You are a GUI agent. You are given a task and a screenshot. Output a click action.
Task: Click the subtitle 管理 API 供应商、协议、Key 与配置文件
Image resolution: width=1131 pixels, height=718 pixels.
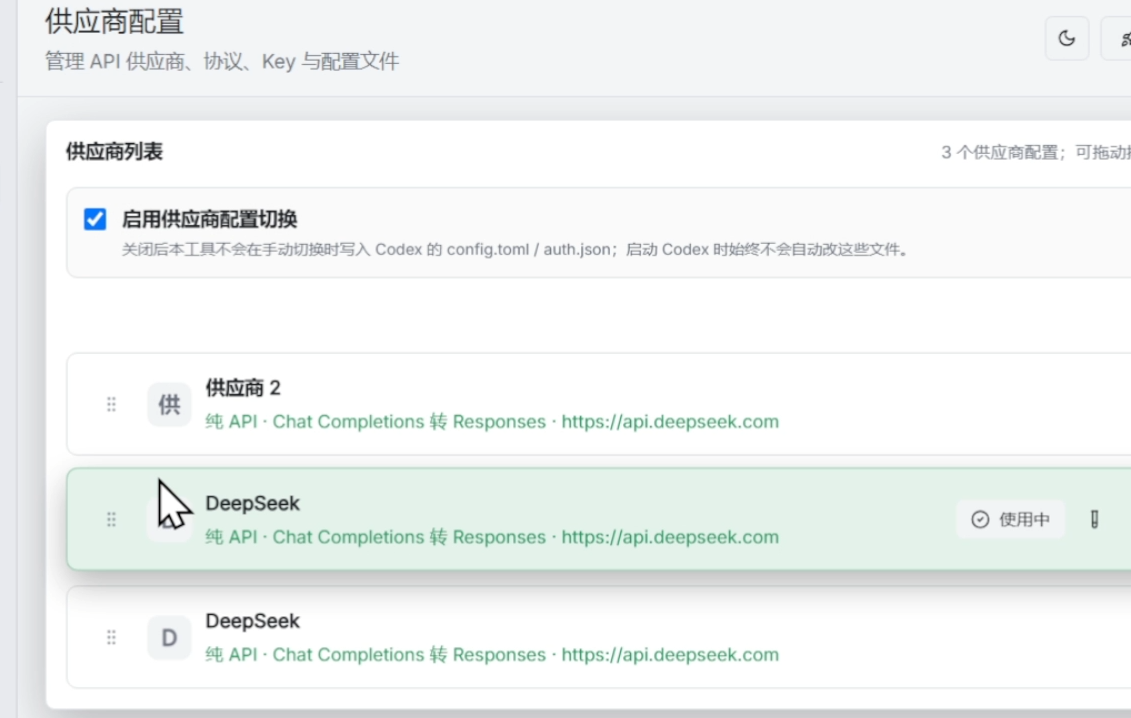click(x=222, y=61)
